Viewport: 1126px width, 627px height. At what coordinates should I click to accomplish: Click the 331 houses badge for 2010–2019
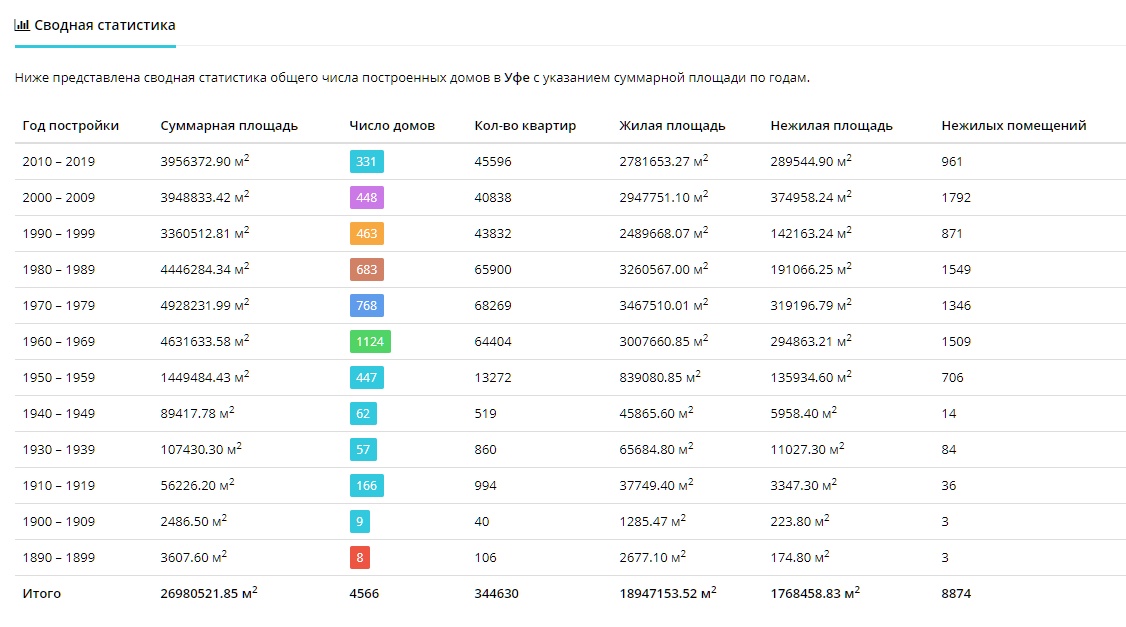pyautogui.click(x=366, y=162)
